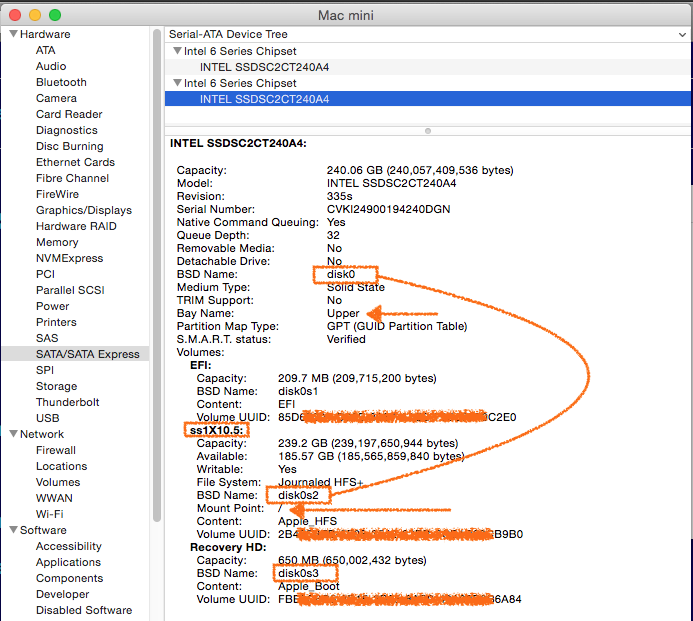Open the Thunderbolt hardware entry

(x=69, y=402)
